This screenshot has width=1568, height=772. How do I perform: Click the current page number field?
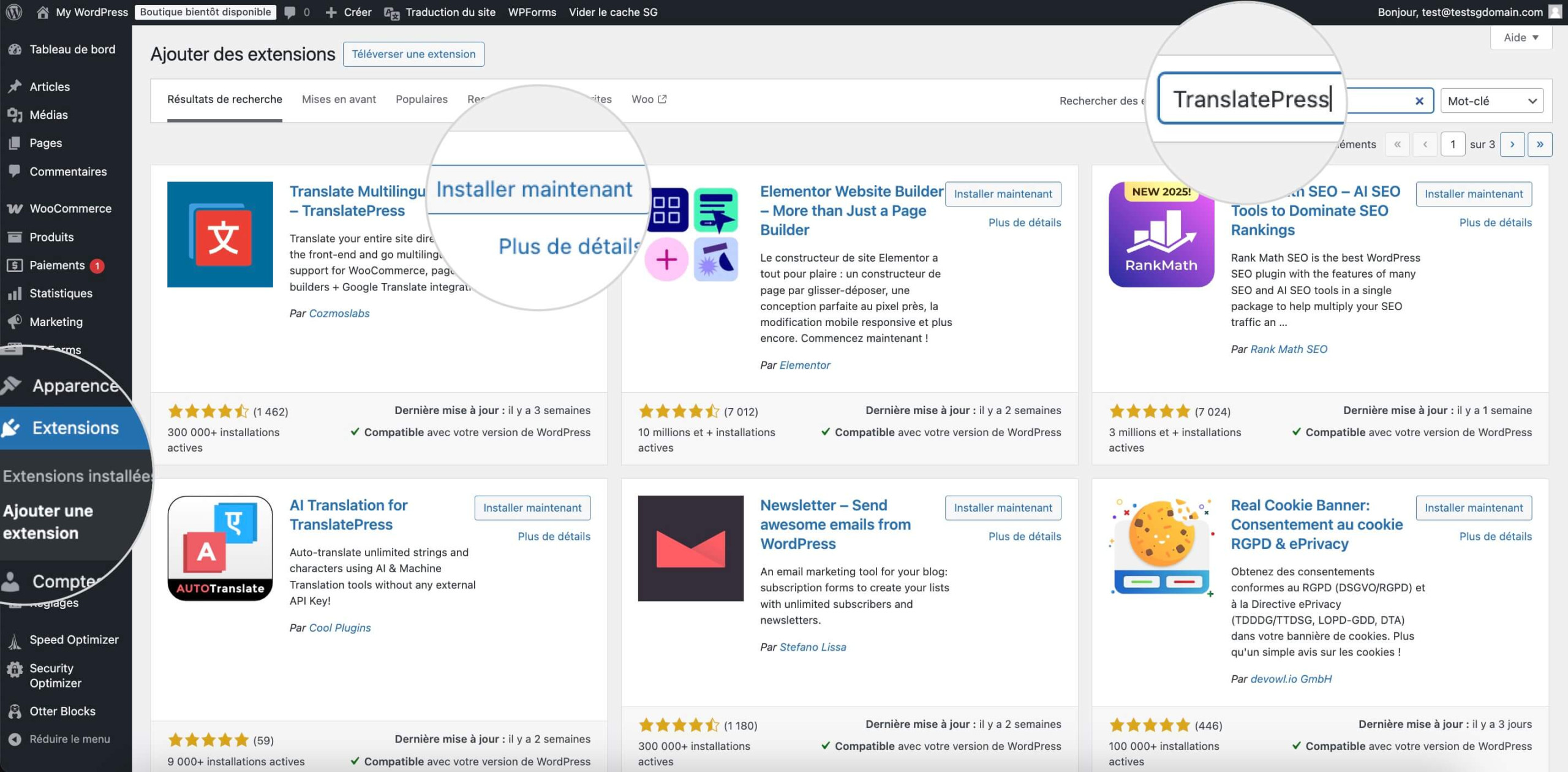pyautogui.click(x=1452, y=145)
